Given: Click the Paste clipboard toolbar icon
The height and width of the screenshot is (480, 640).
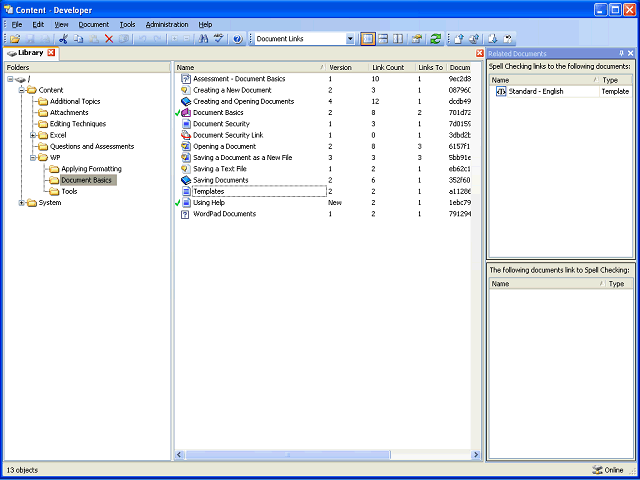Looking at the screenshot, I should pyautogui.click(x=93, y=39).
